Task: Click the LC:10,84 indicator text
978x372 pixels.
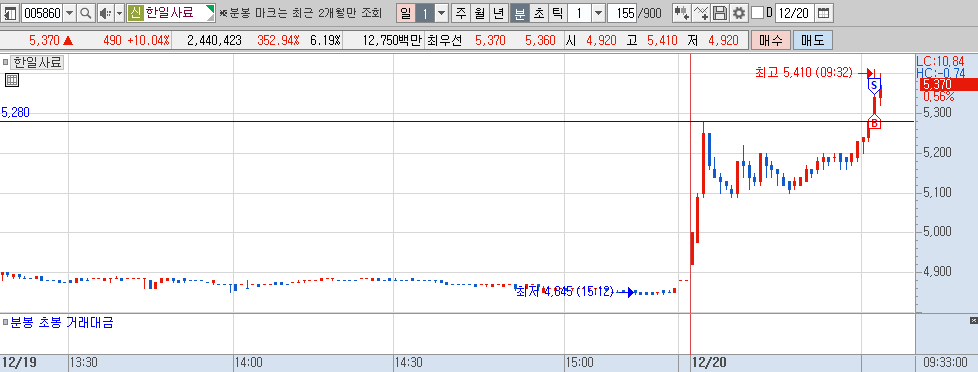Action: coord(940,61)
